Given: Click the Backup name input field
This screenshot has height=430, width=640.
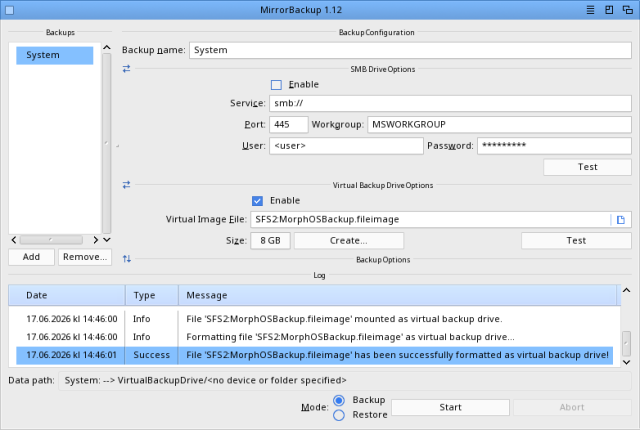Looking at the screenshot, I should [x=410, y=50].
